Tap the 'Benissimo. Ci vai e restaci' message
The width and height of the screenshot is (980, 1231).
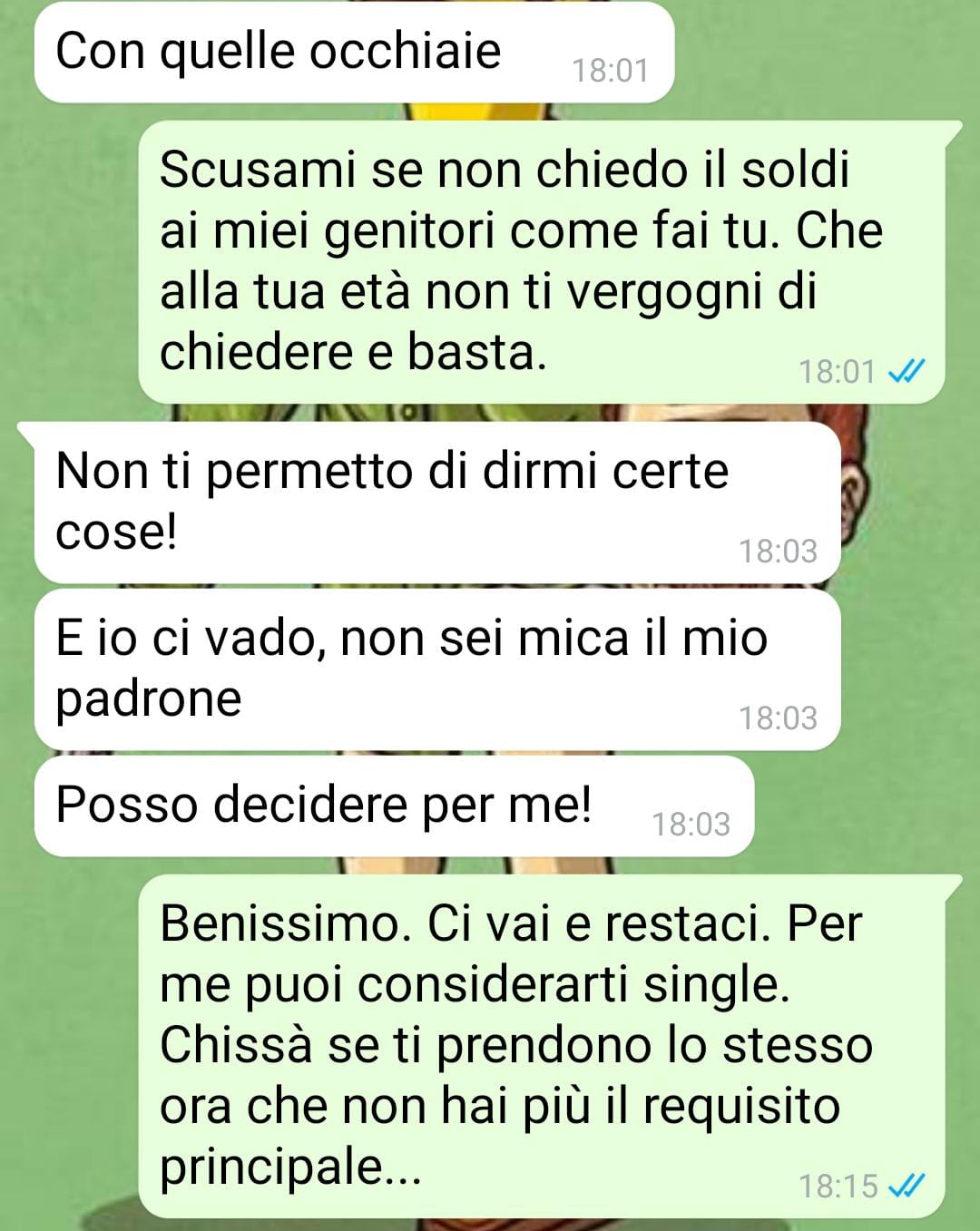tap(542, 1046)
